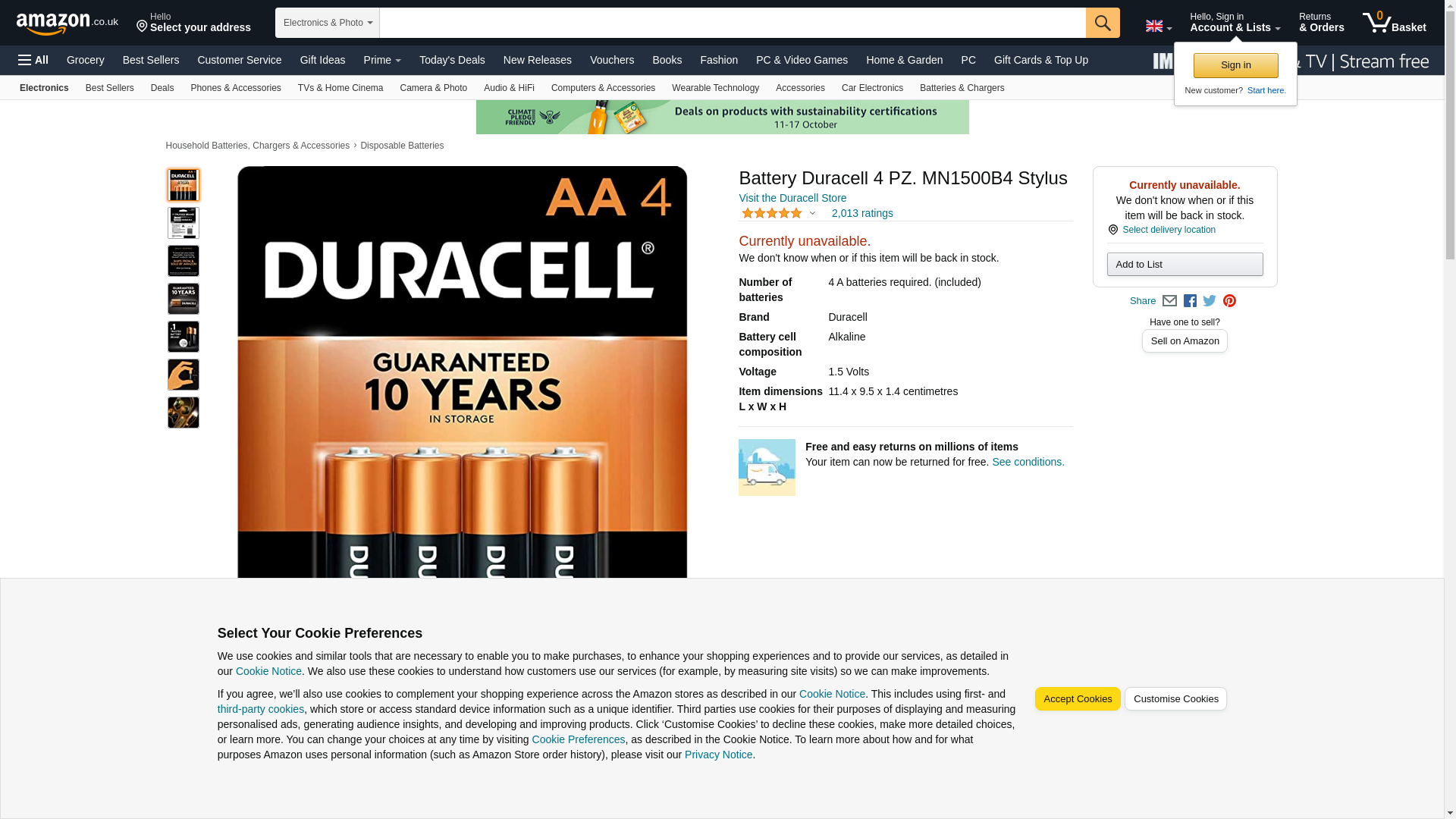Expand the Prime navigation dropdown
The height and width of the screenshot is (819, 1456).
382,60
